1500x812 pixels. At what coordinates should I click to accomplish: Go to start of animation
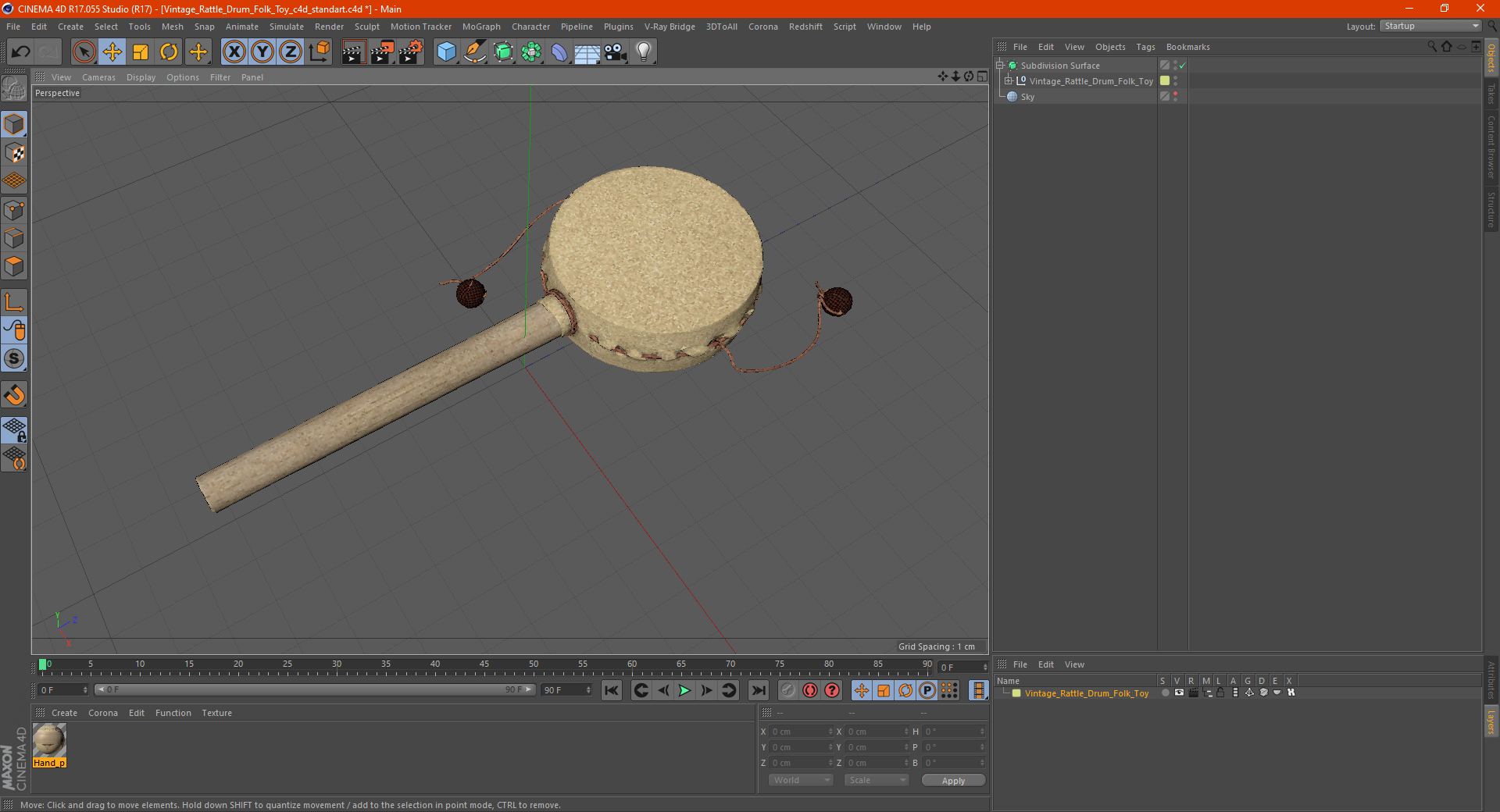(612, 690)
